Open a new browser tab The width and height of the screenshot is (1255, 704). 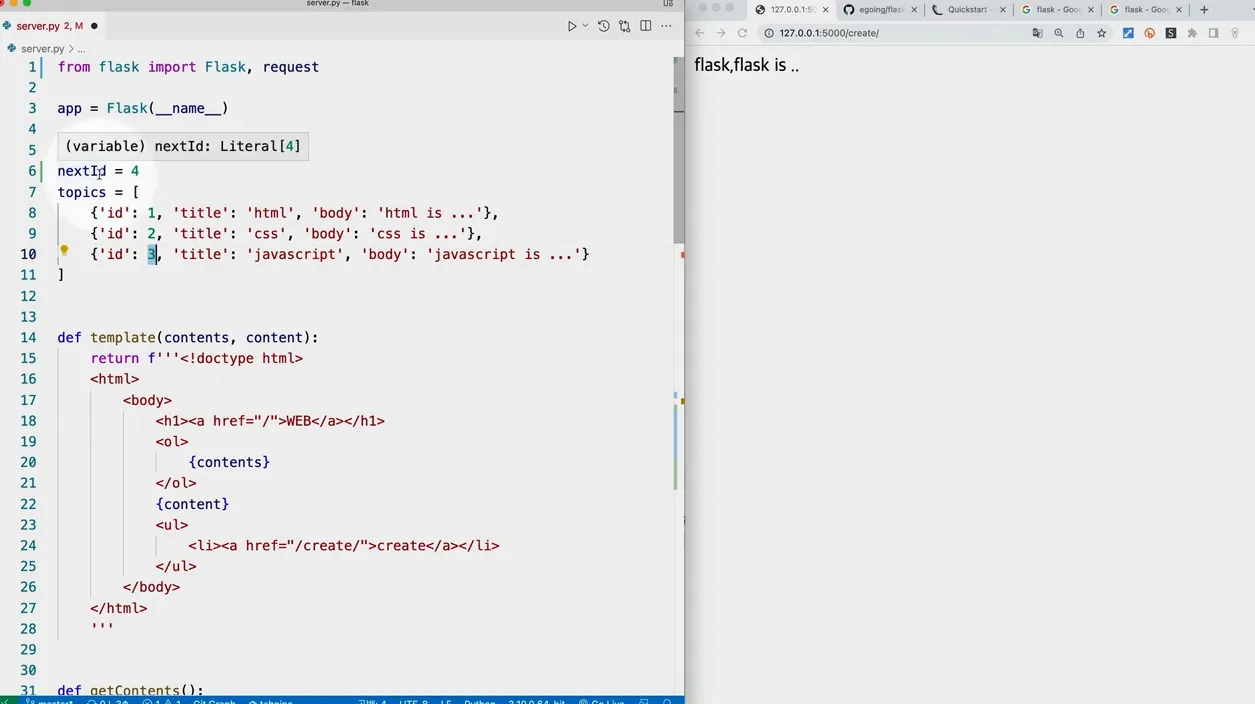1204,10
